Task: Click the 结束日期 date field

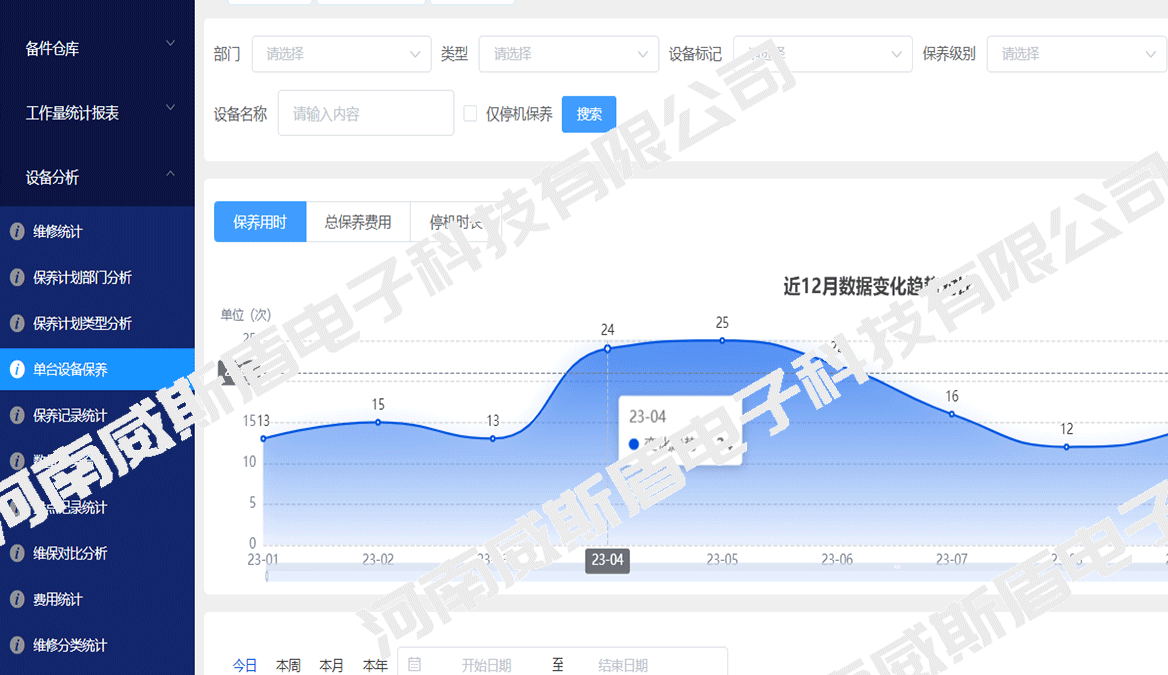Action: [x=623, y=665]
